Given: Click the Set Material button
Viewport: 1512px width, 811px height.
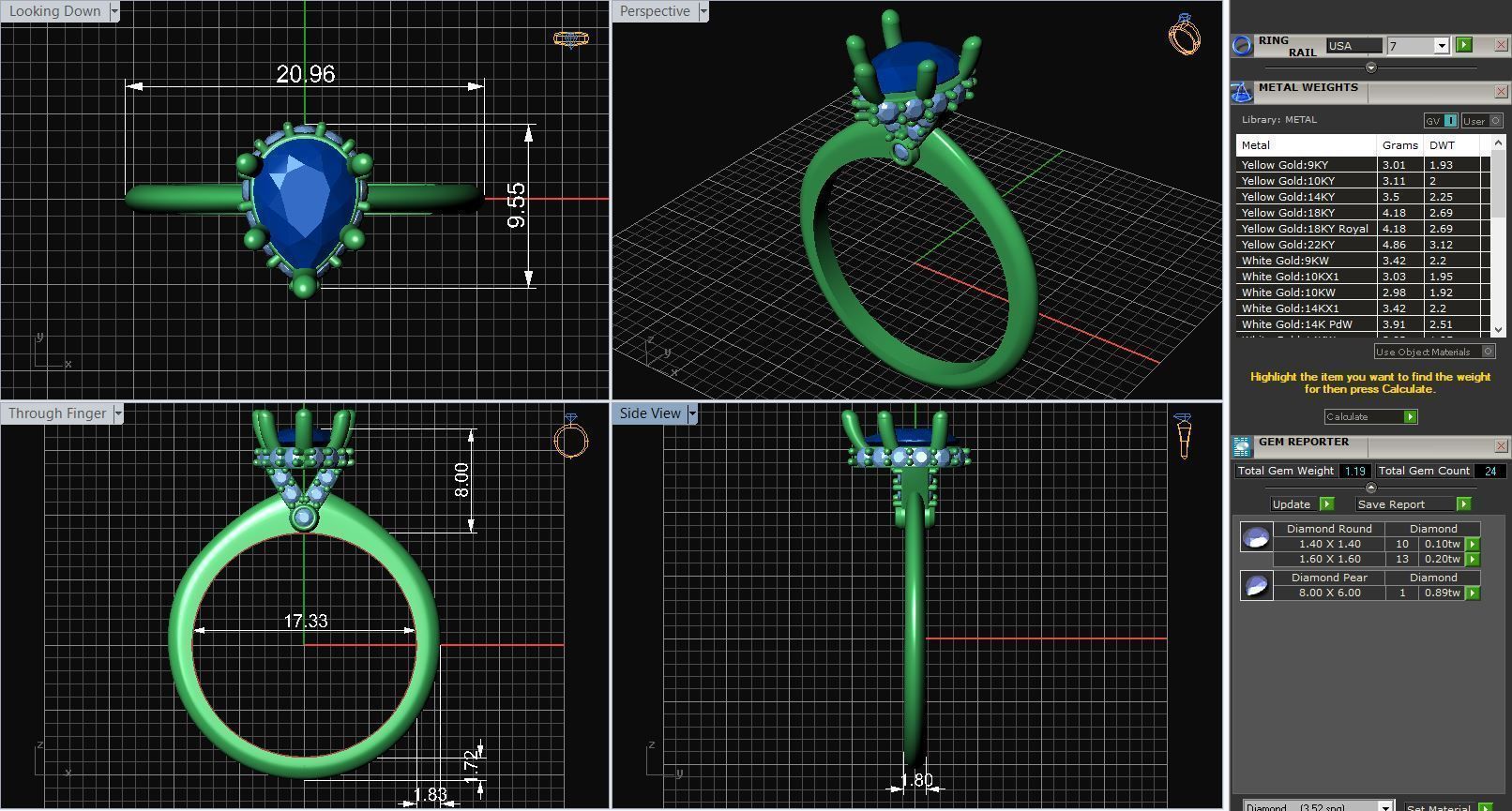Looking at the screenshot, I should point(1439,807).
